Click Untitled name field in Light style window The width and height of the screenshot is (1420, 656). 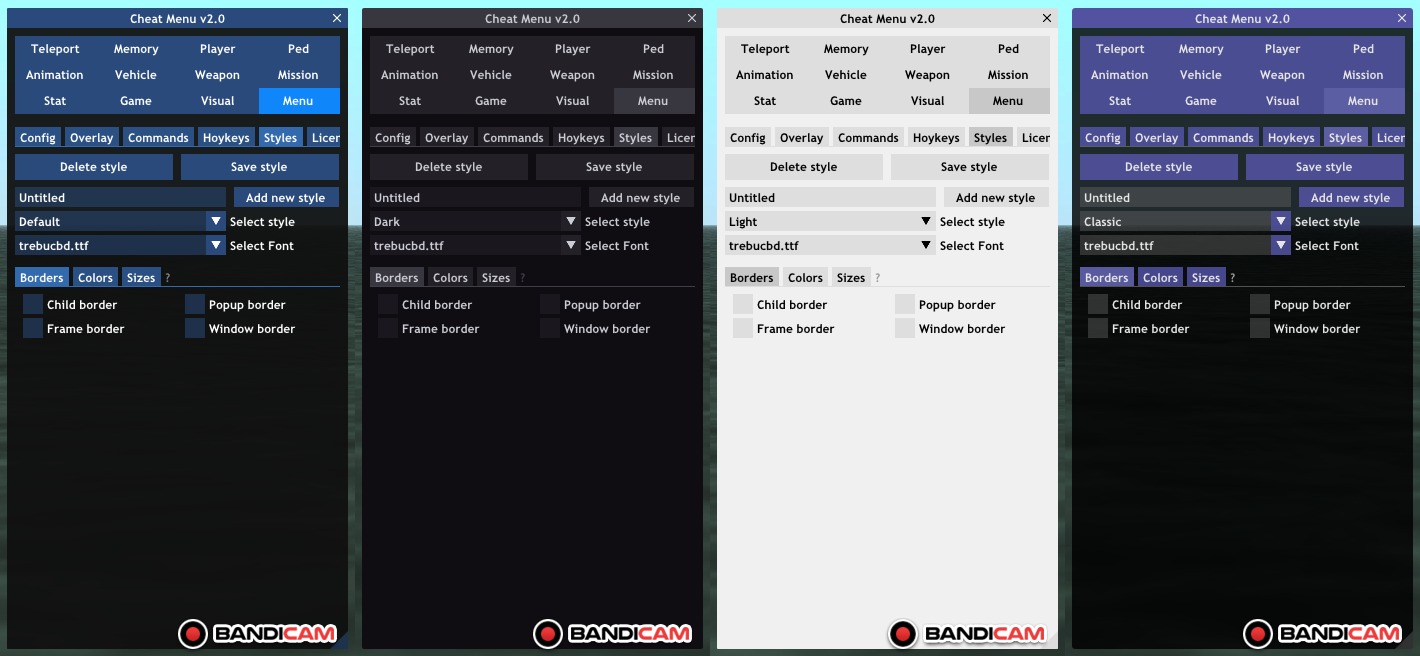(830, 197)
